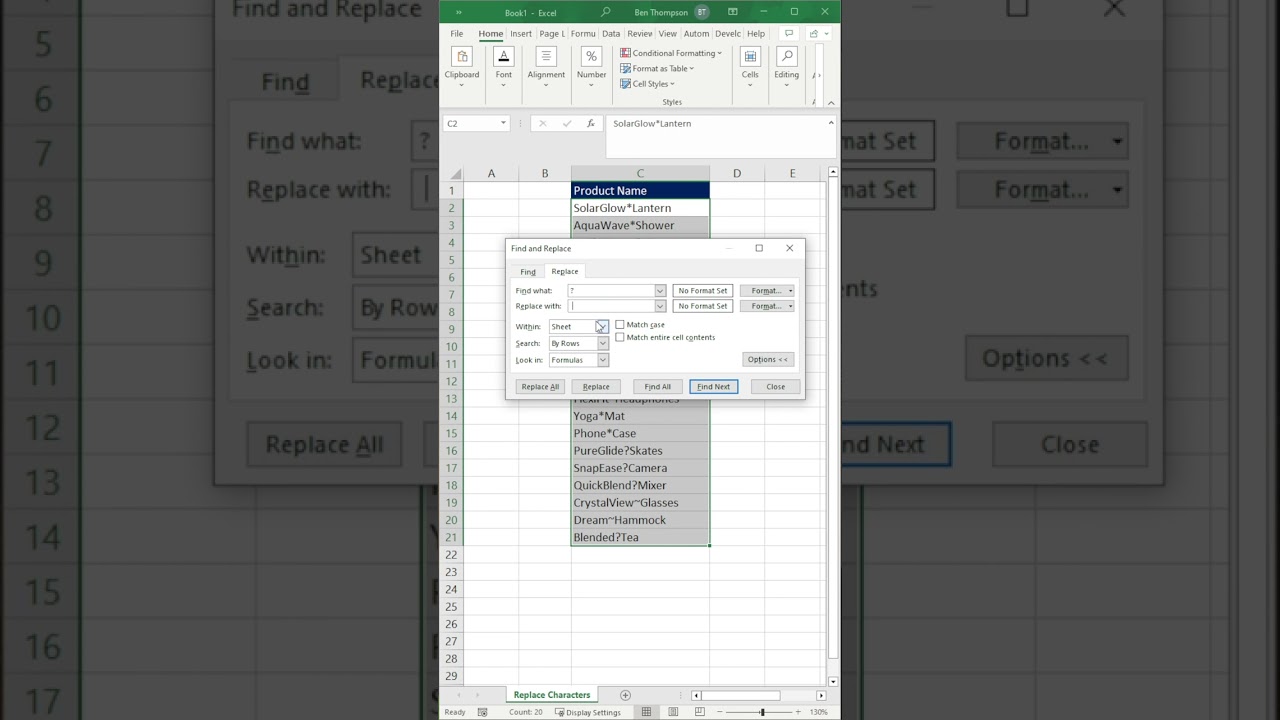Open Ben Thompson account avatar
The width and height of the screenshot is (1280, 720).
(x=702, y=12)
